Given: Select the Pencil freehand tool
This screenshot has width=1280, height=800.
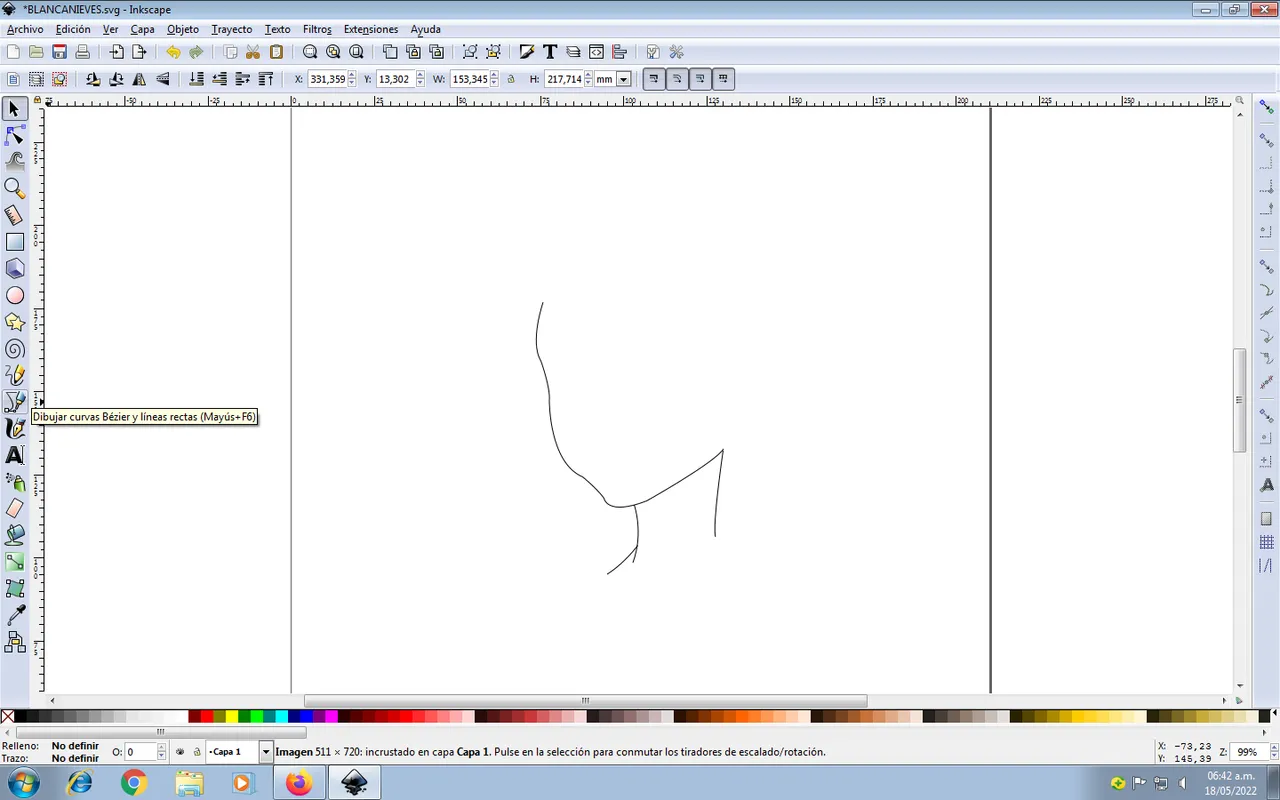Looking at the screenshot, I should (x=15, y=375).
